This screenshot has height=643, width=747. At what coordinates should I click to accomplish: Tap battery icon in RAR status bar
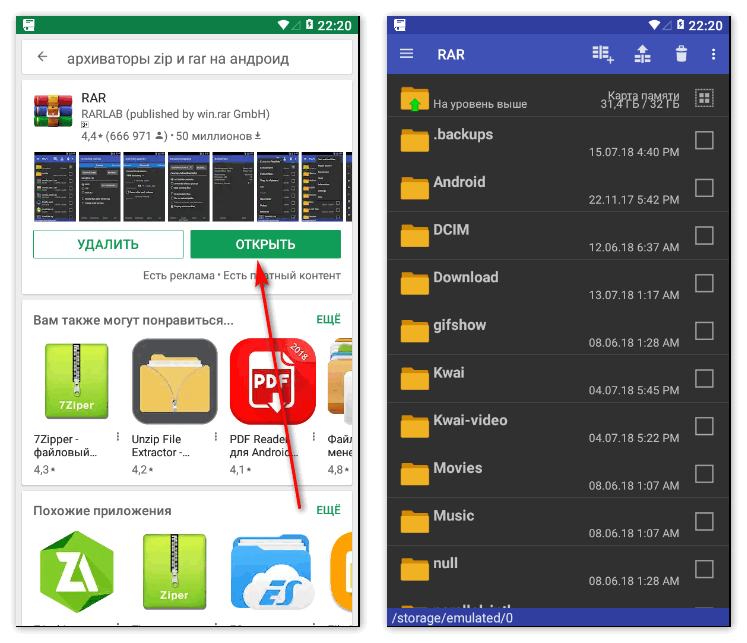pos(680,24)
